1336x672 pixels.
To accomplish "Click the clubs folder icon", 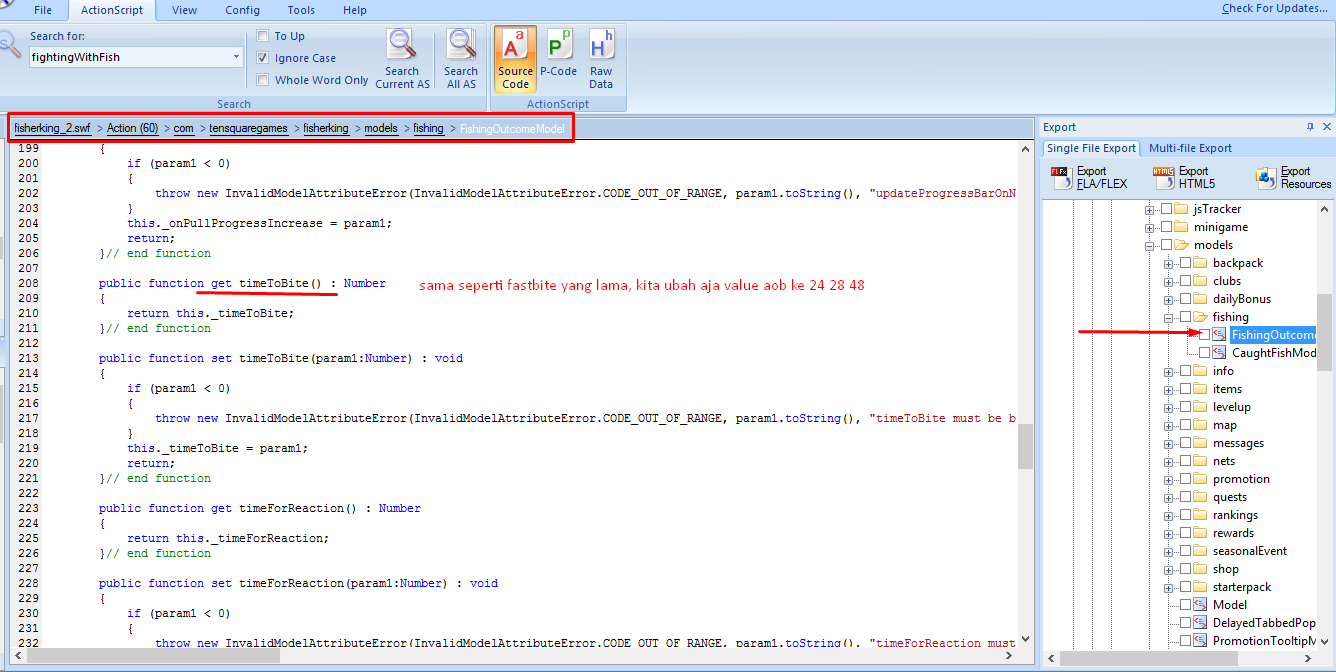I will 1200,281.
